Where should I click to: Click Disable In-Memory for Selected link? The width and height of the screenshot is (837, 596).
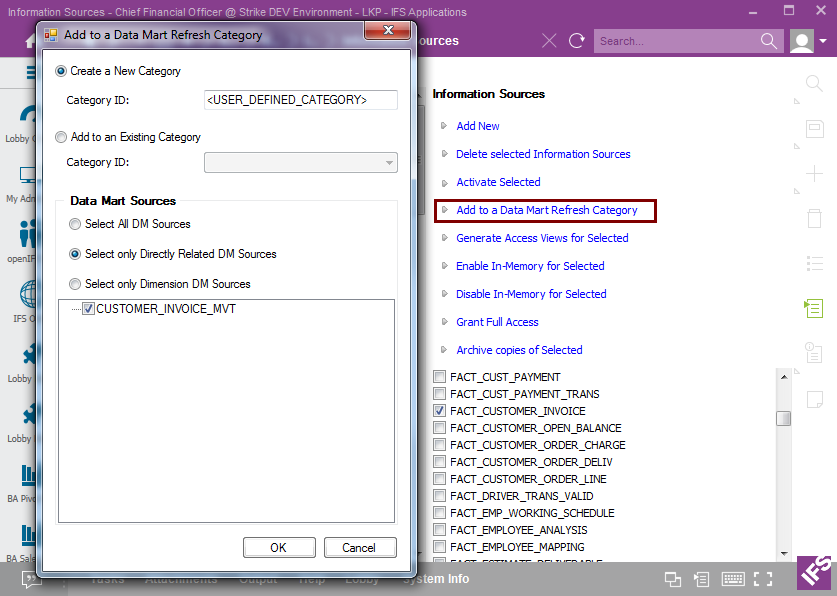pyautogui.click(x=531, y=294)
